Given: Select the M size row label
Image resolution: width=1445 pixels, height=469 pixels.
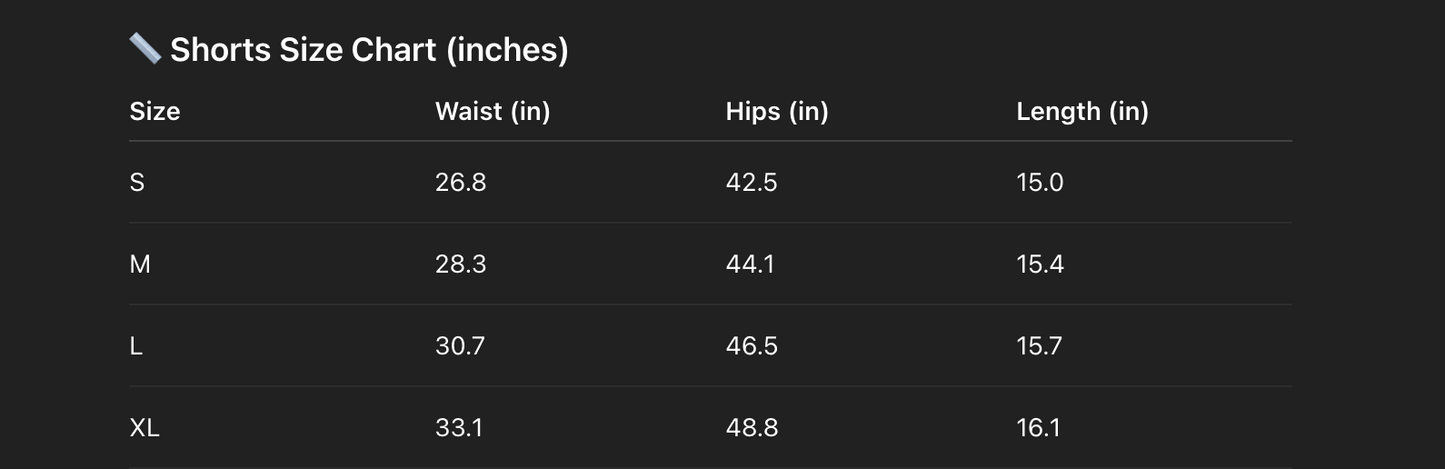Looking at the screenshot, I should tap(140, 264).
